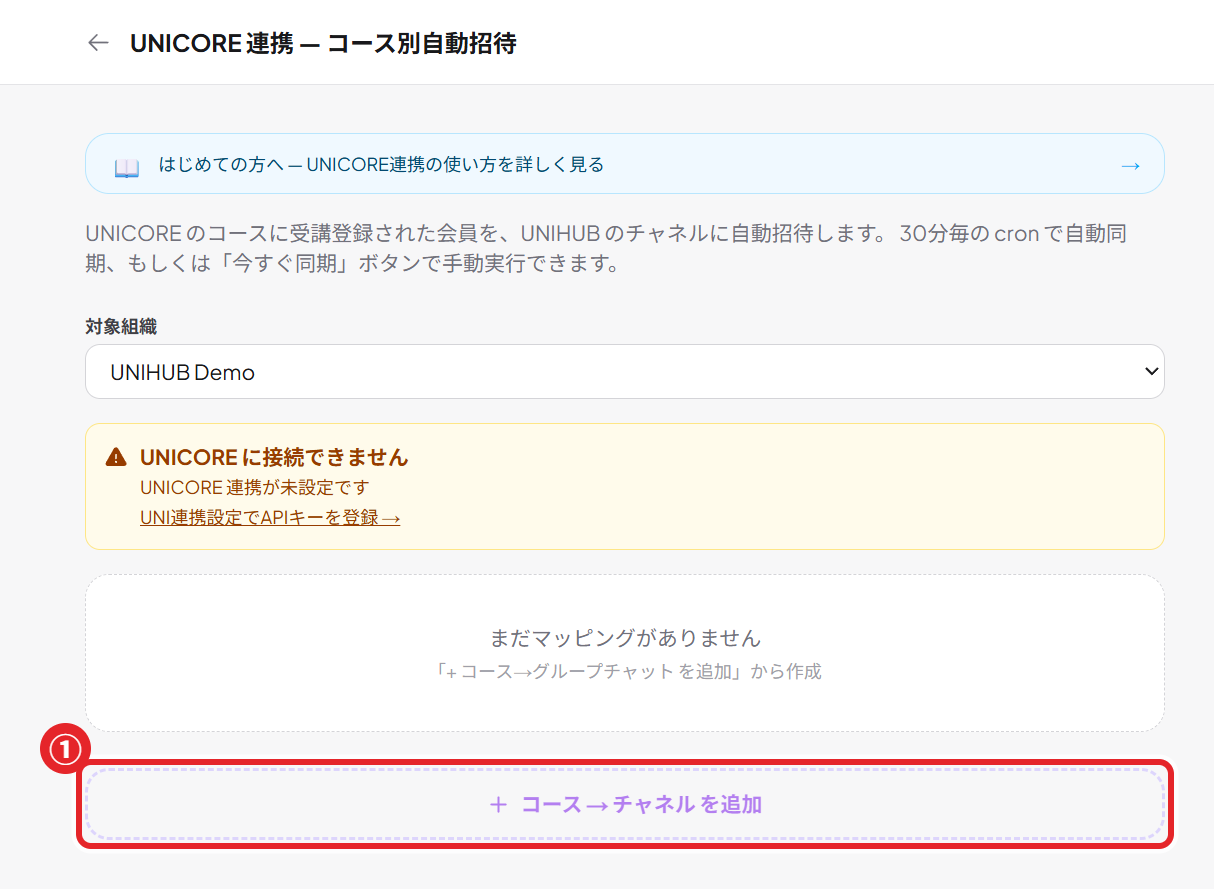Open the book icon in the guide banner

(127, 166)
